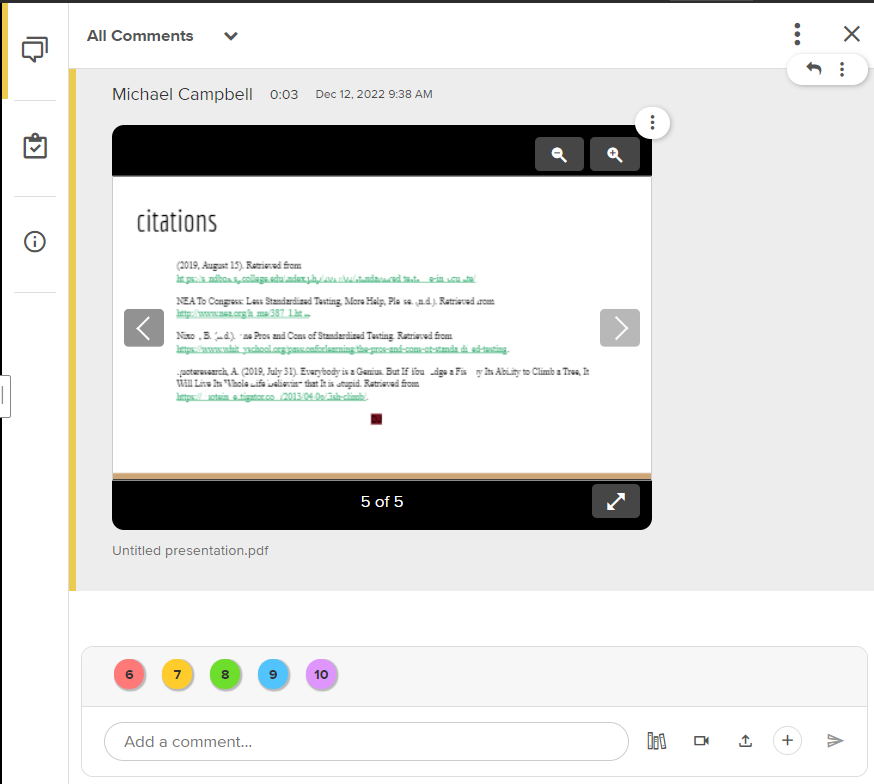Open comment more options beside reply arrow
The width and height of the screenshot is (874, 784).
(x=842, y=69)
